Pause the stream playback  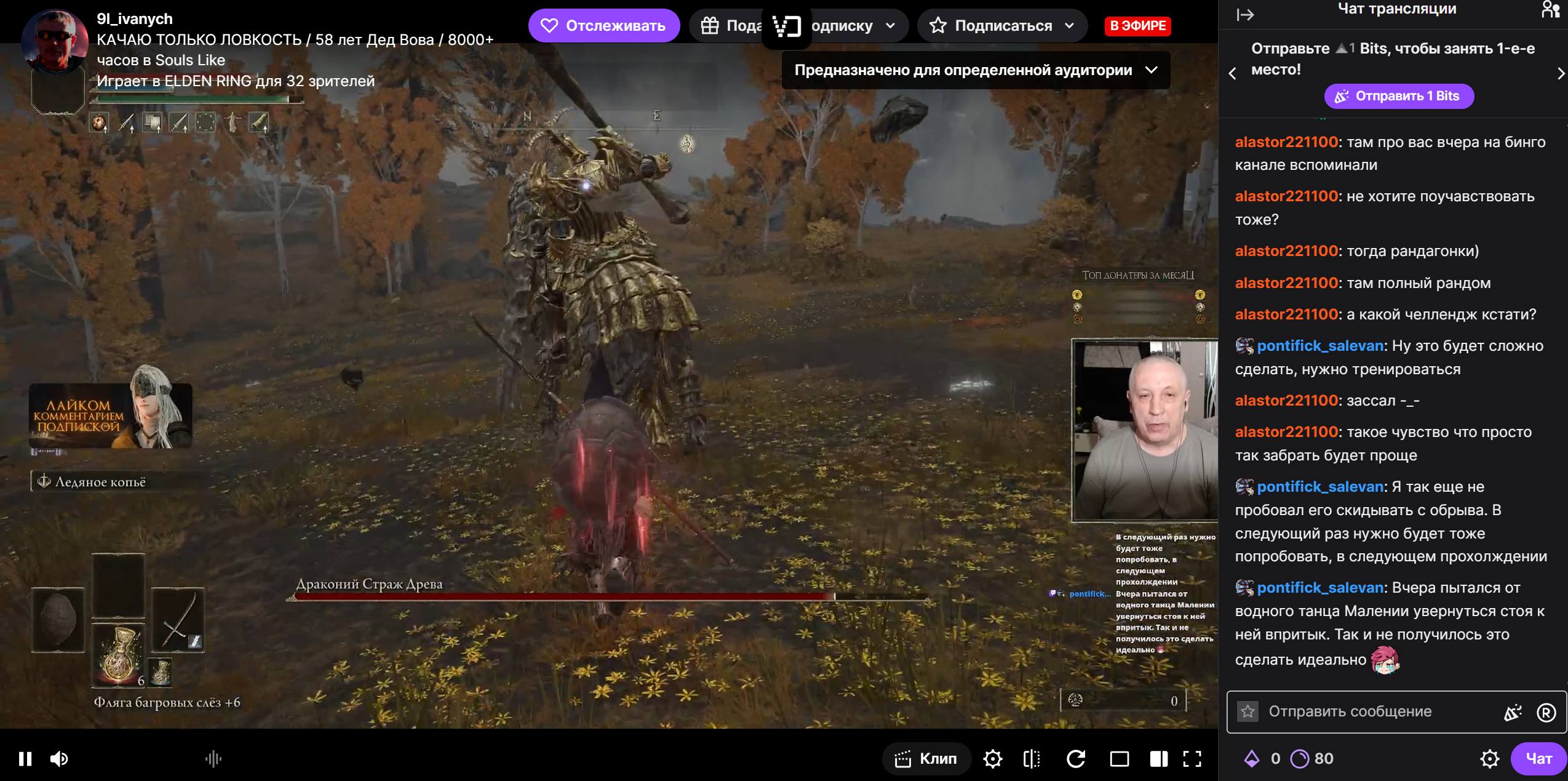[x=25, y=758]
